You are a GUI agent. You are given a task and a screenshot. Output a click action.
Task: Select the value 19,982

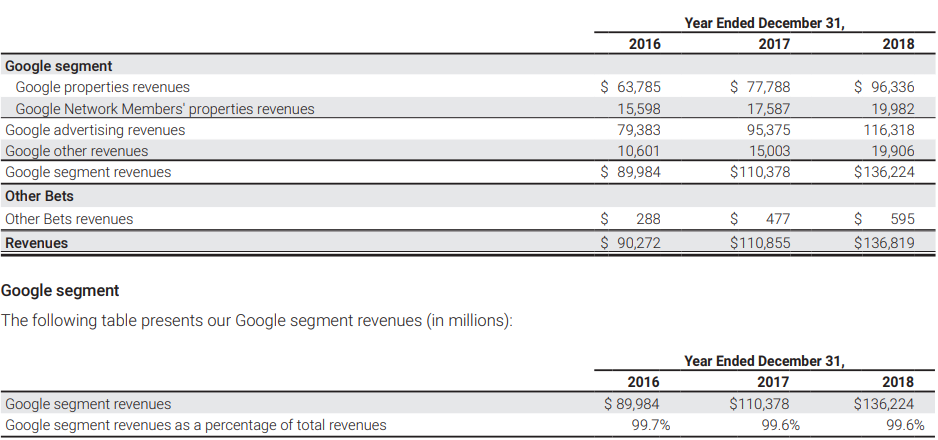[x=893, y=109]
